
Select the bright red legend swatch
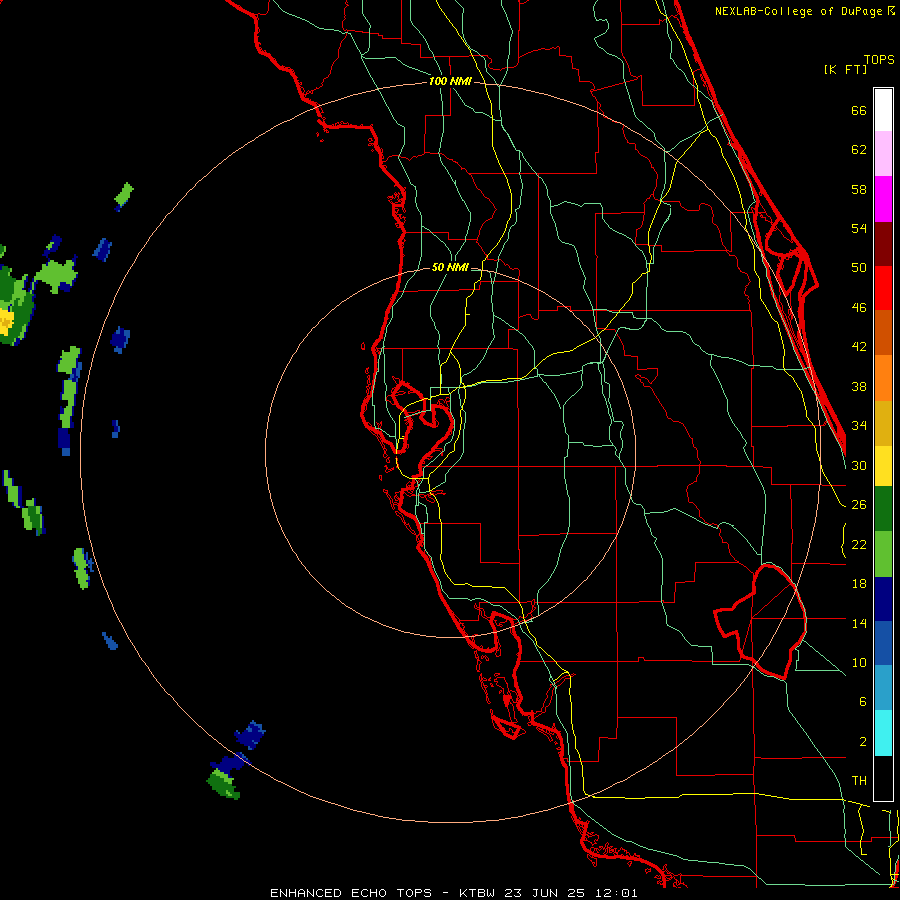[x=883, y=288]
